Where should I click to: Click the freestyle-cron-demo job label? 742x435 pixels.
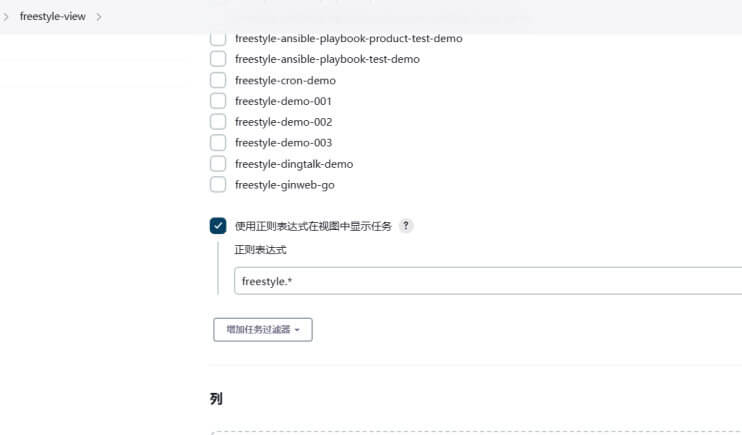pos(285,80)
